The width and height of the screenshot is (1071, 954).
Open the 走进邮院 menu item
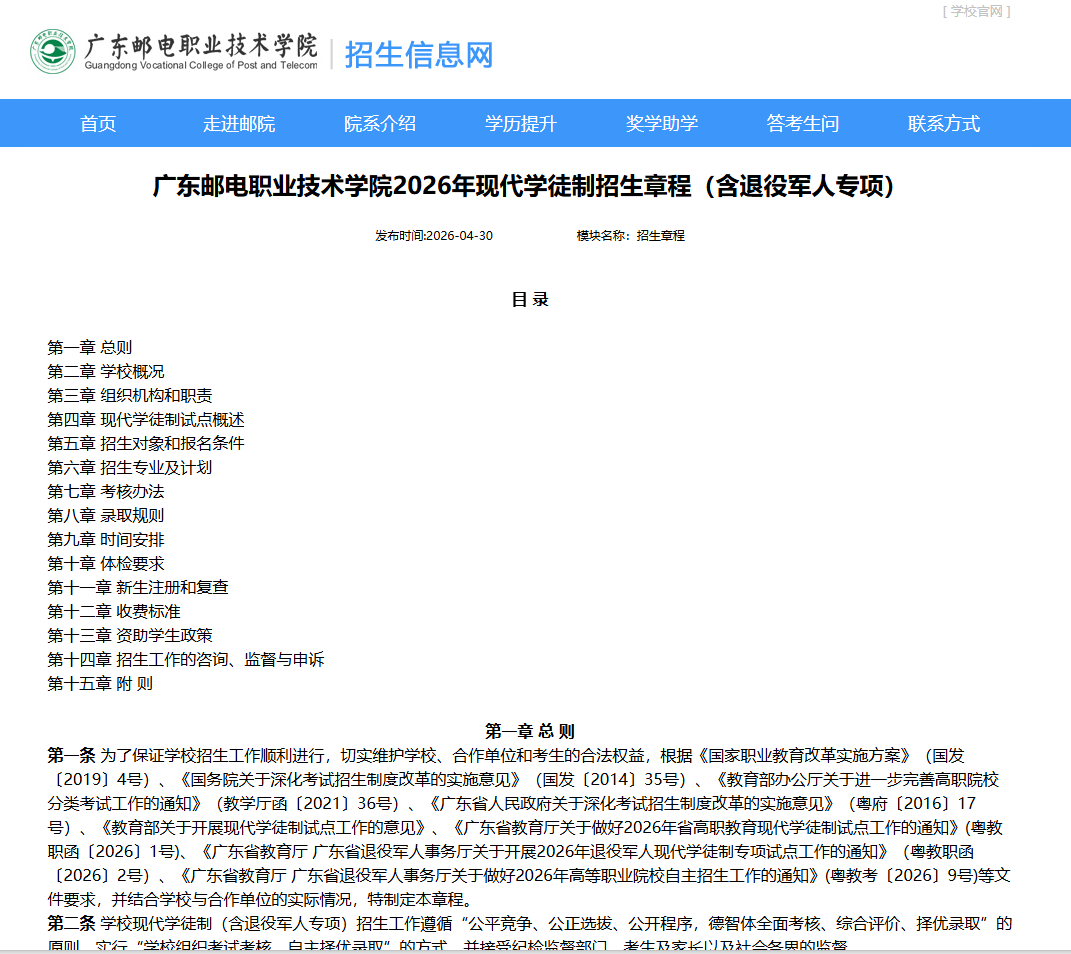point(239,124)
